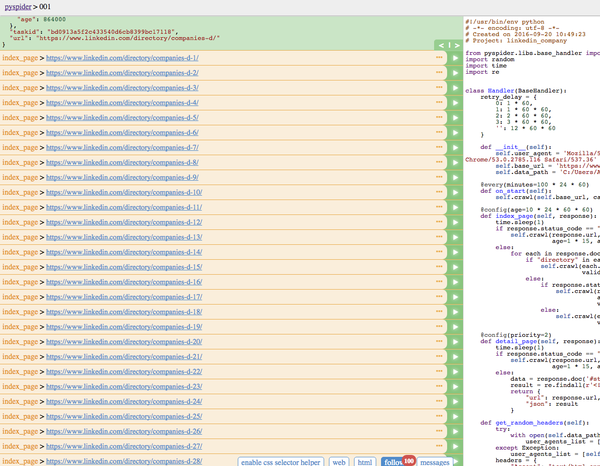Click '# Project: linkedin_company' comment line

coord(516,41)
